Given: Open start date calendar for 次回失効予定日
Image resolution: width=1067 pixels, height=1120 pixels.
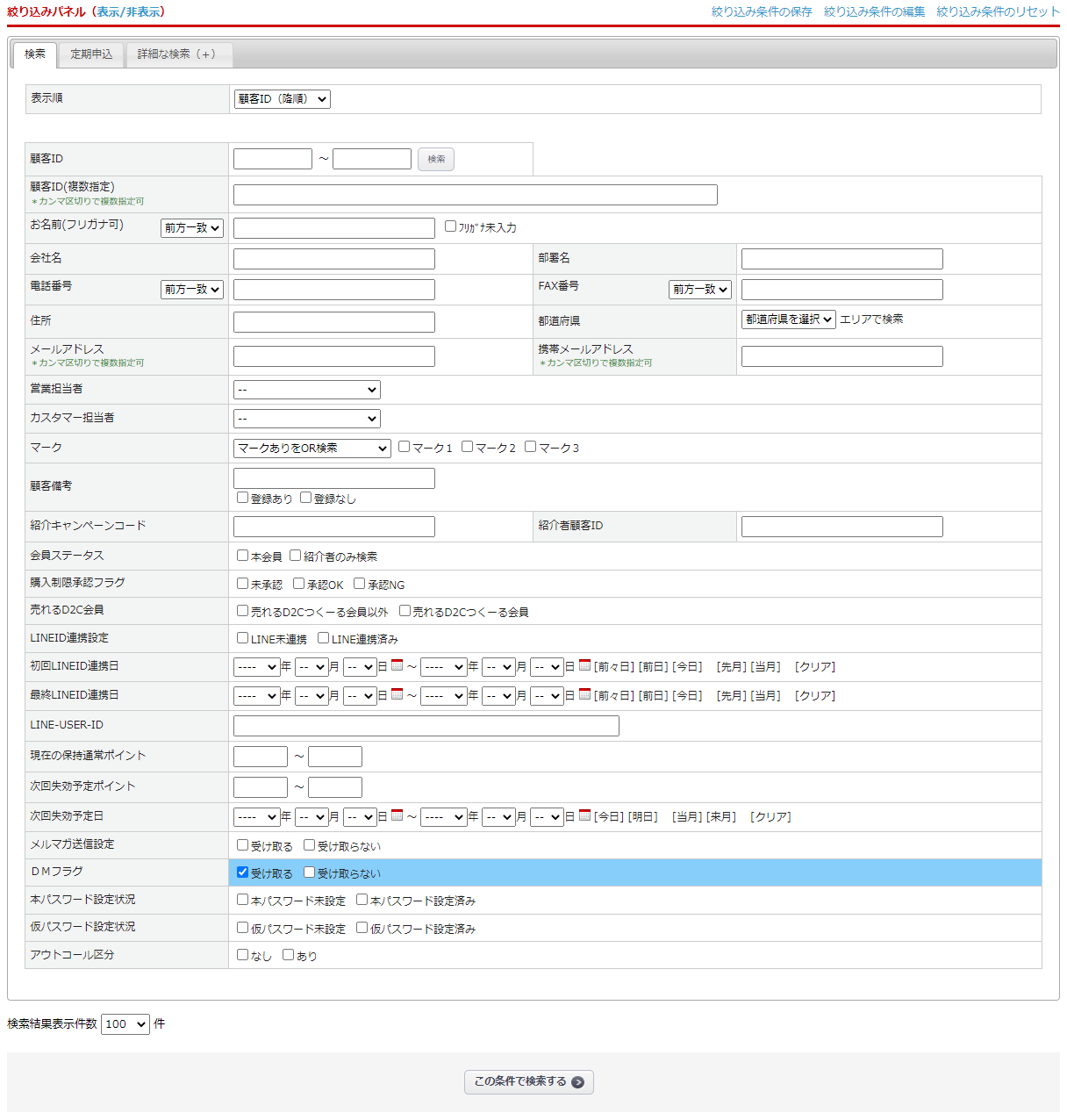Looking at the screenshot, I should [x=397, y=815].
